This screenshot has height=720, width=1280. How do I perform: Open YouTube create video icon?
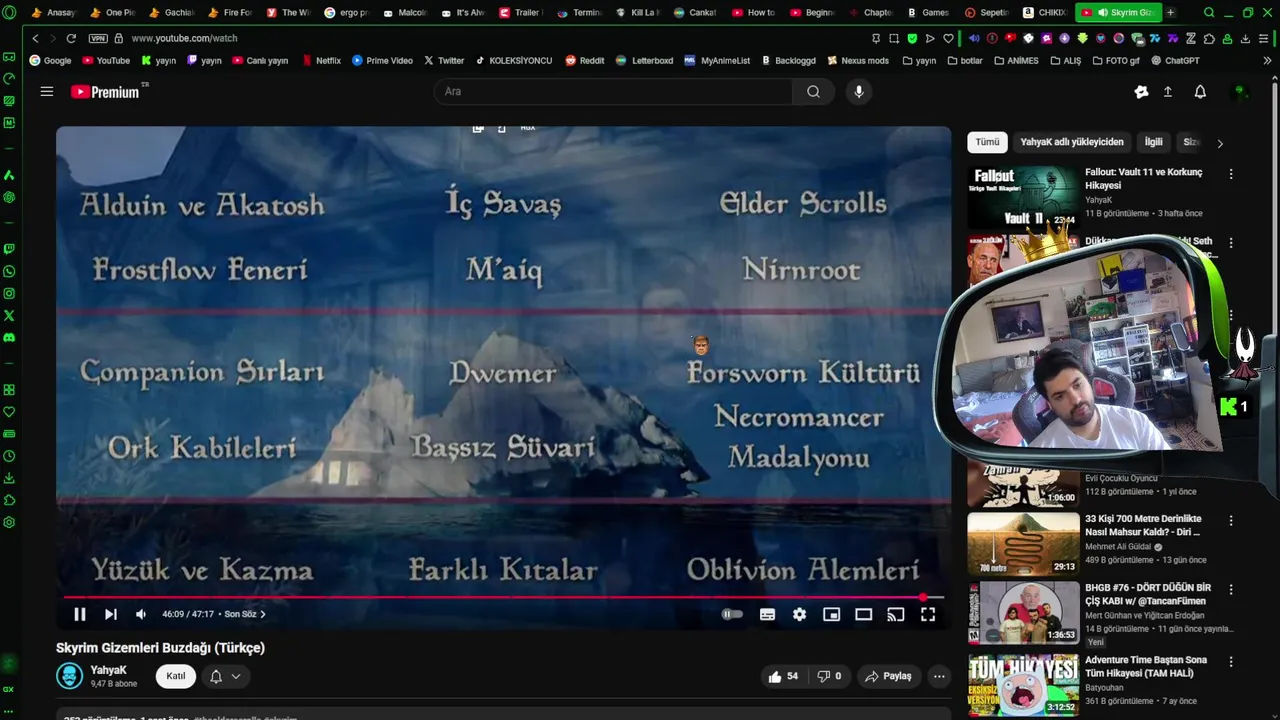tap(1141, 91)
